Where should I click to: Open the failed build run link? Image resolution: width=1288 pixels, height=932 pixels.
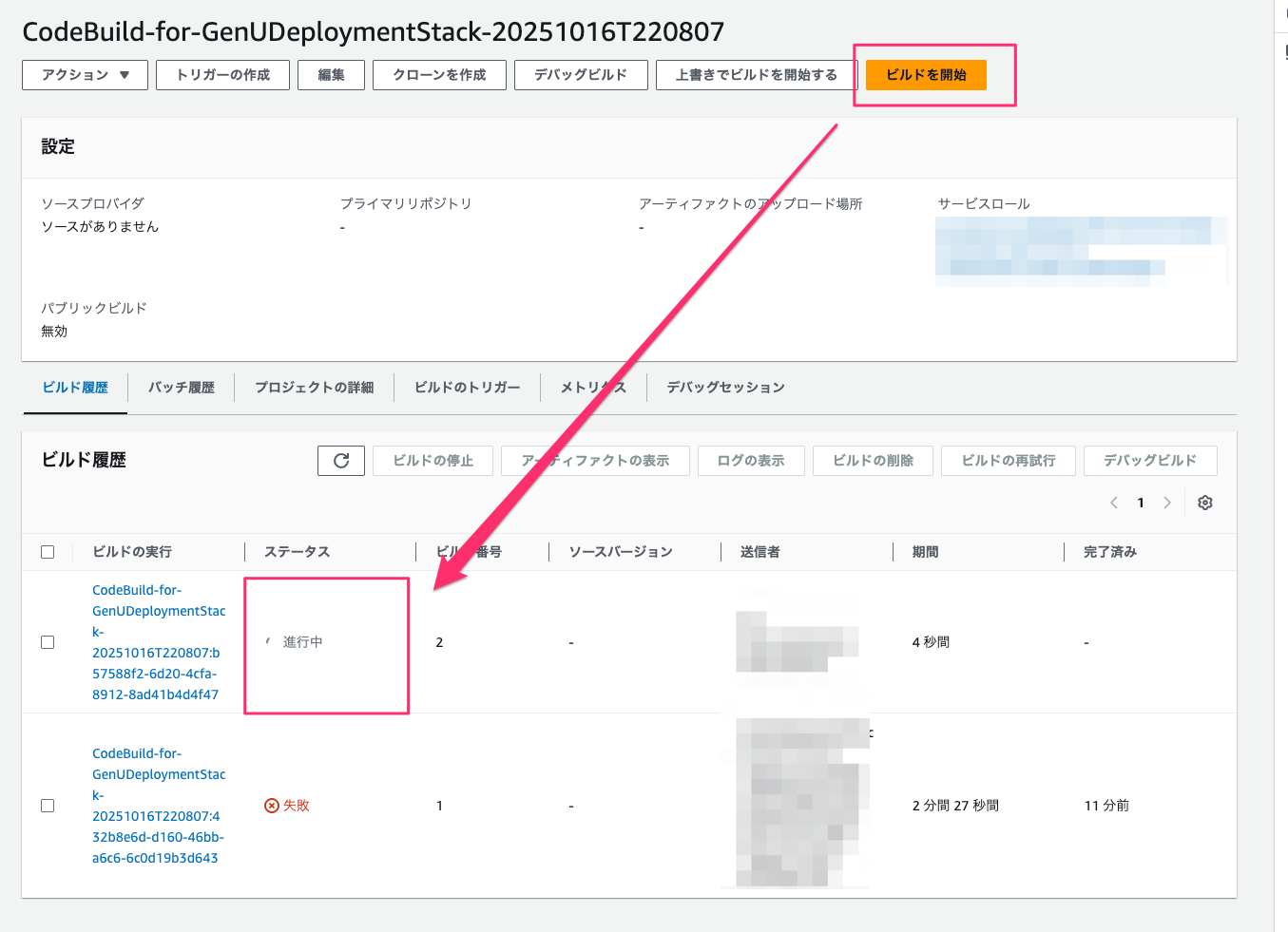point(157,806)
